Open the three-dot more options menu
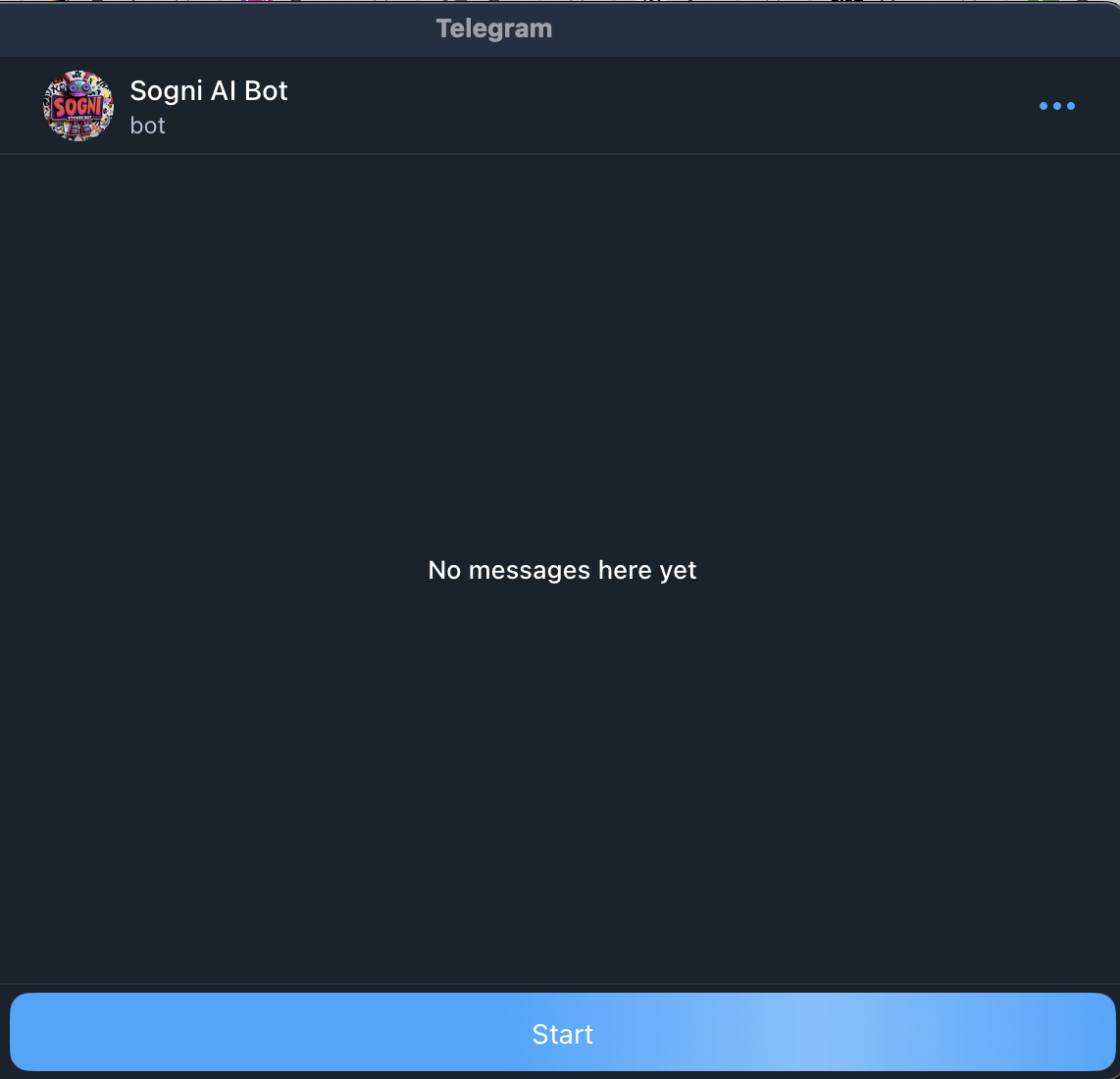 pyautogui.click(x=1056, y=106)
